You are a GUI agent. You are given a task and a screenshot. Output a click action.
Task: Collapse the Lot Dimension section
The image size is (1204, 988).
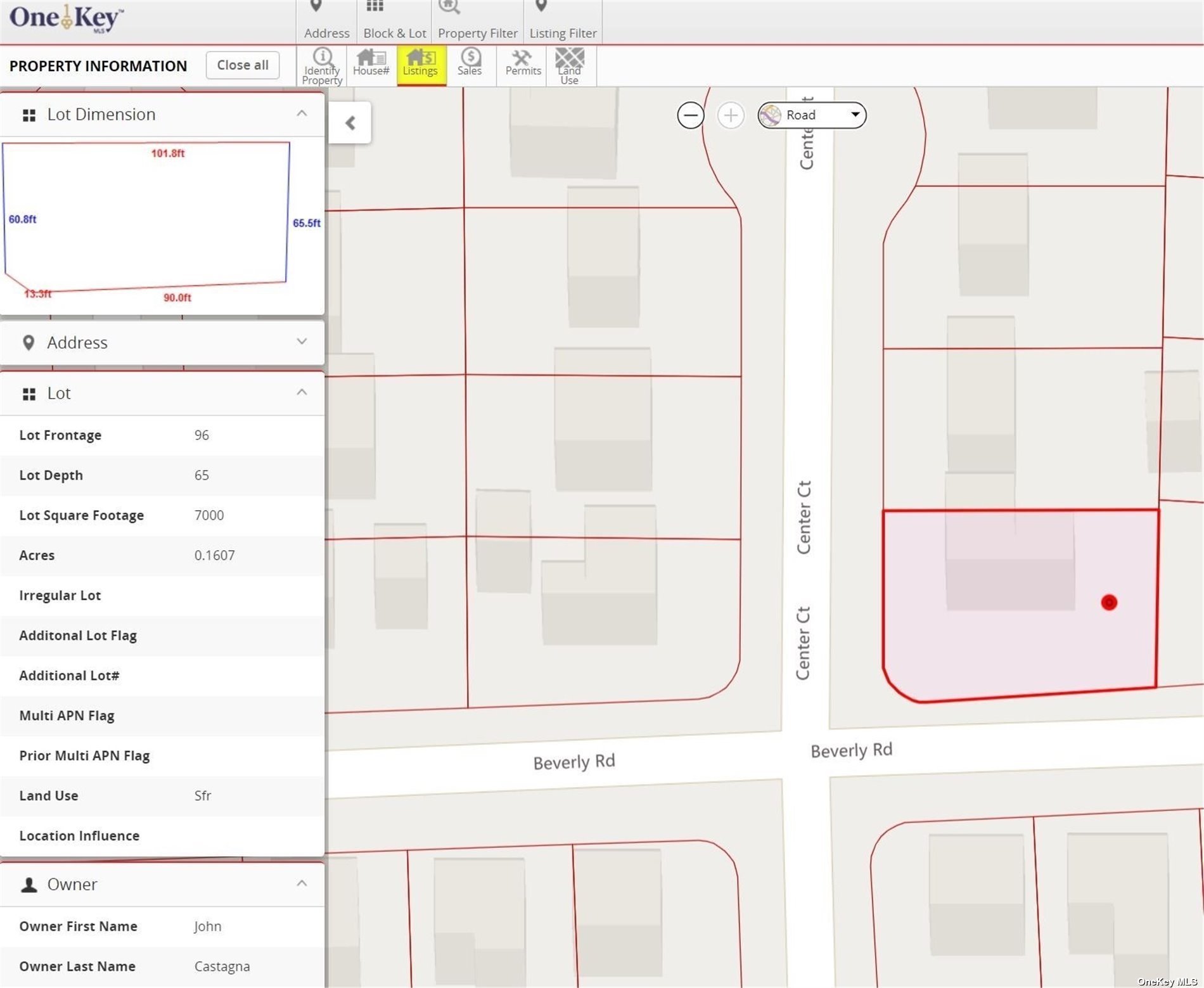coord(302,113)
